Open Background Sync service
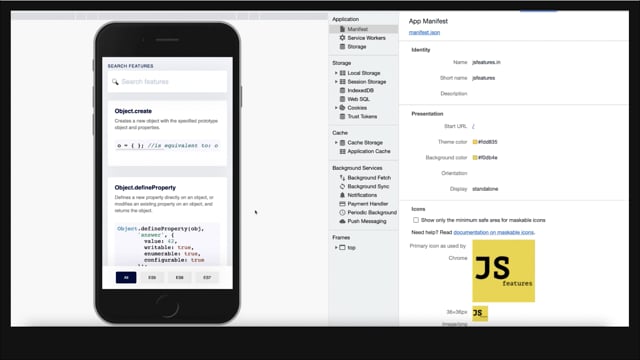Screen dimensions: 640x360 point(368,186)
